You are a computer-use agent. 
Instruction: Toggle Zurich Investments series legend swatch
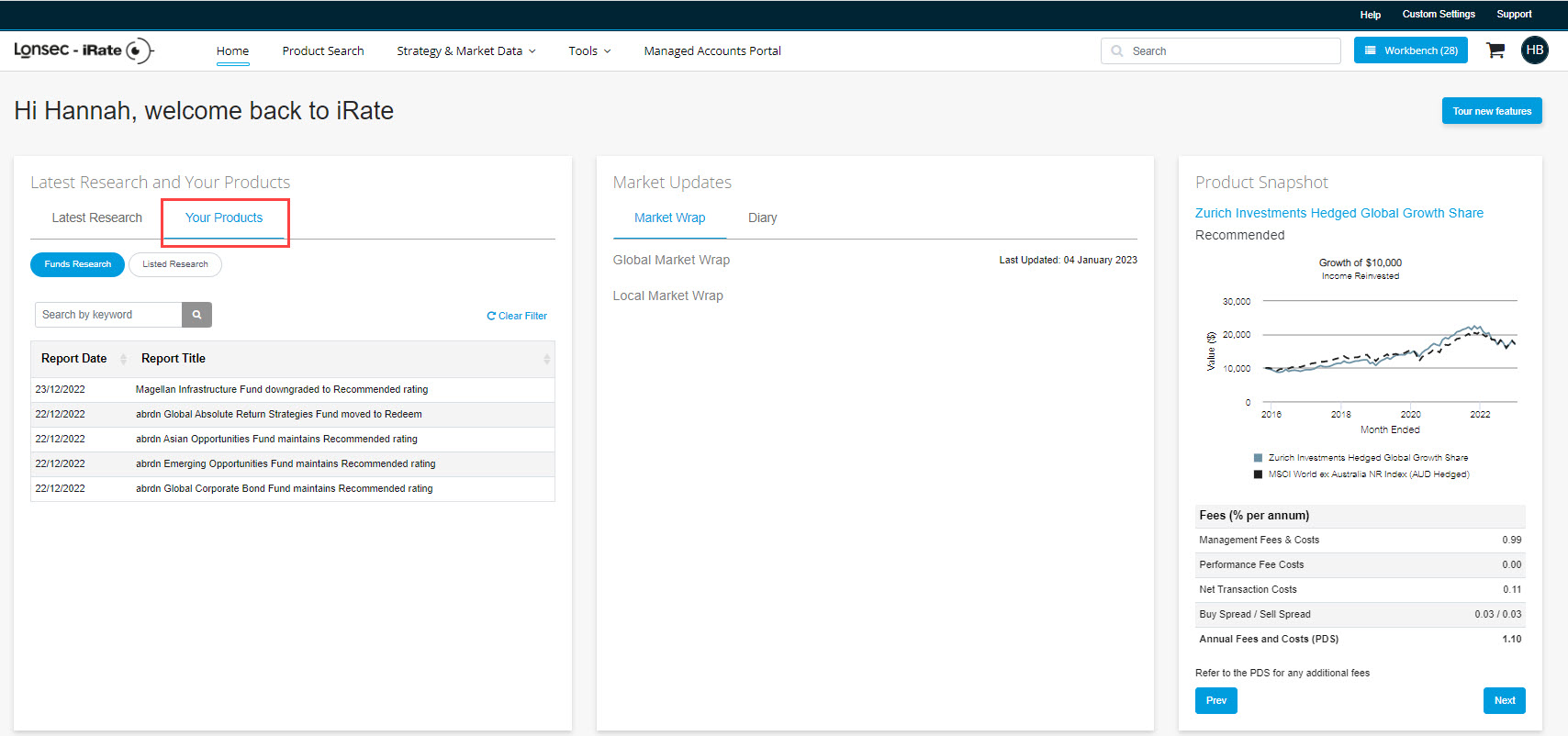click(1259, 458)
